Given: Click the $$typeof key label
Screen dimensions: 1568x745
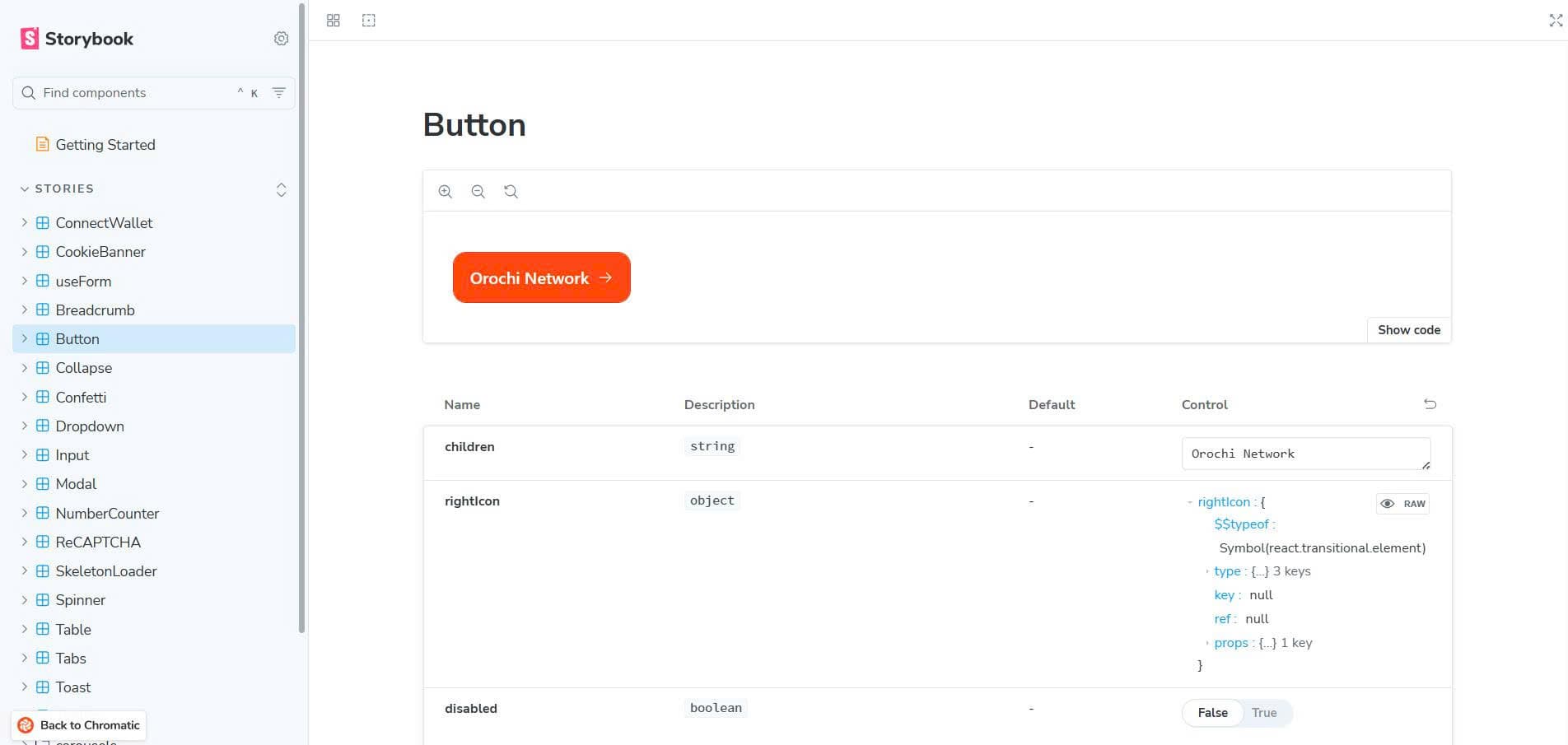Looking at the screenshot, I should (1242, 524).
